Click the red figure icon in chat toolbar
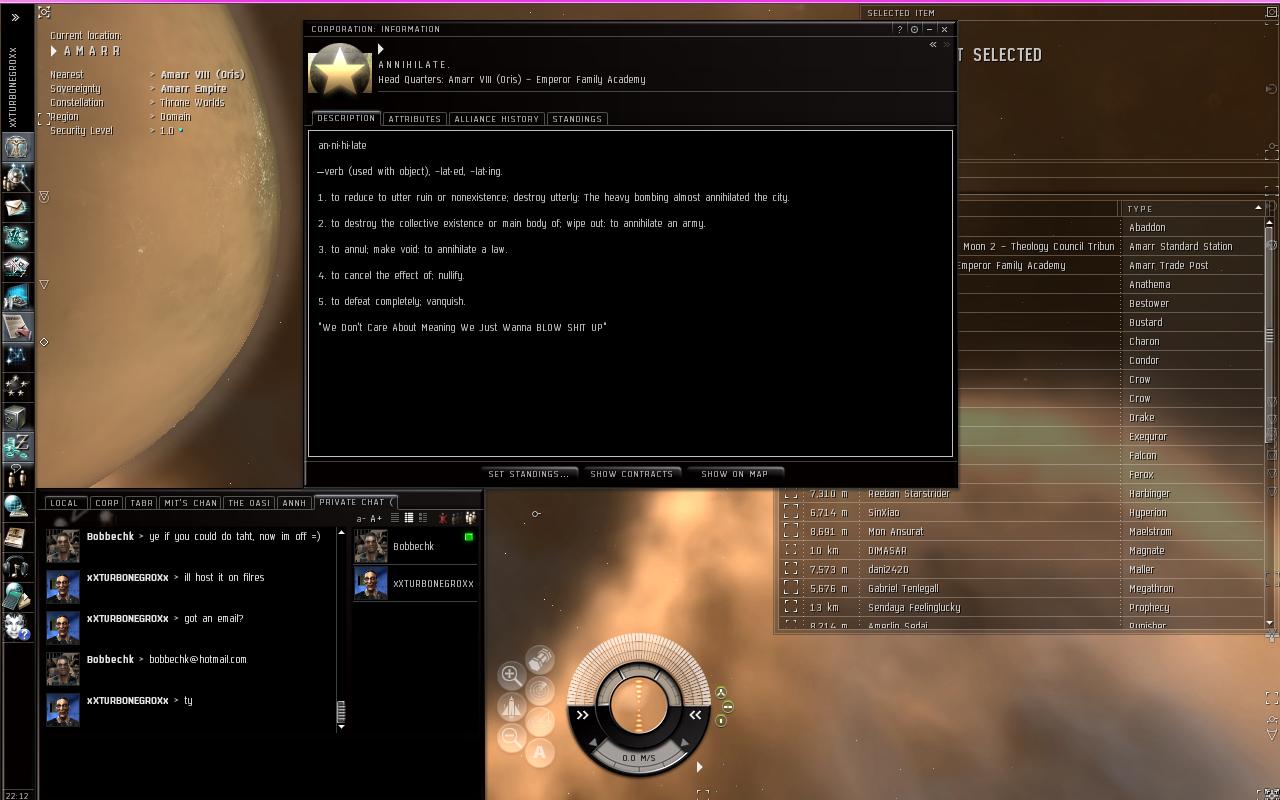 pyautogui.click(x=442, y=518)
